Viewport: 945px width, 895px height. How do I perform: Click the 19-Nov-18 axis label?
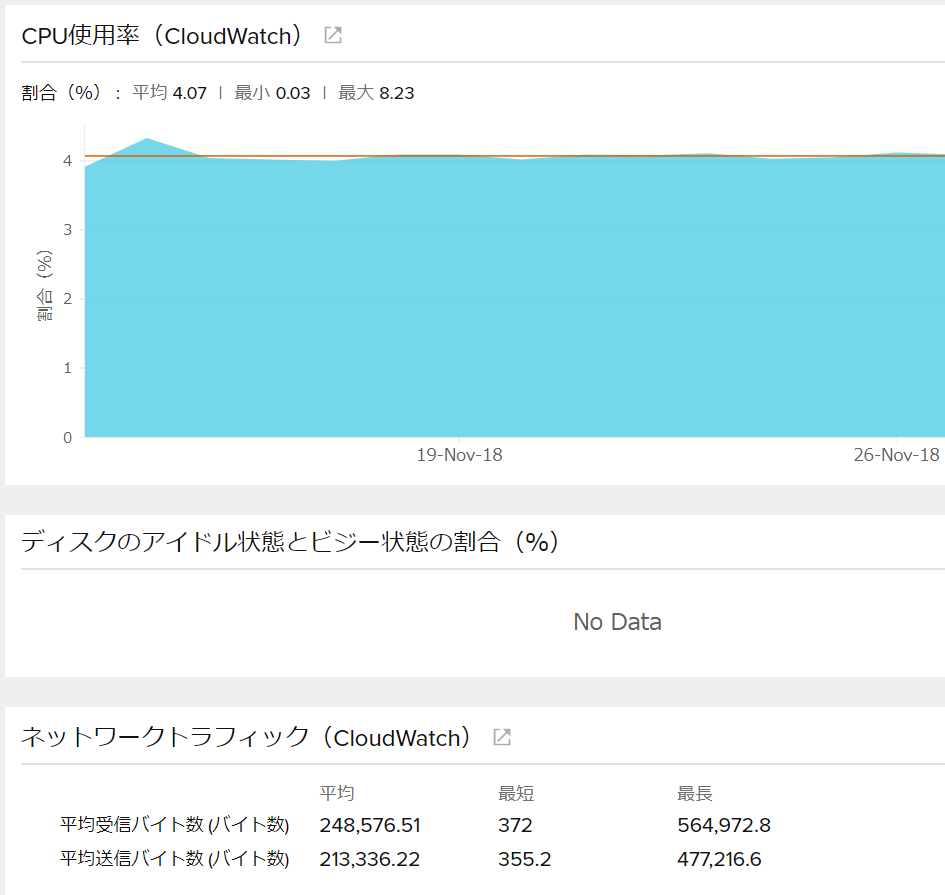point(459,454)
